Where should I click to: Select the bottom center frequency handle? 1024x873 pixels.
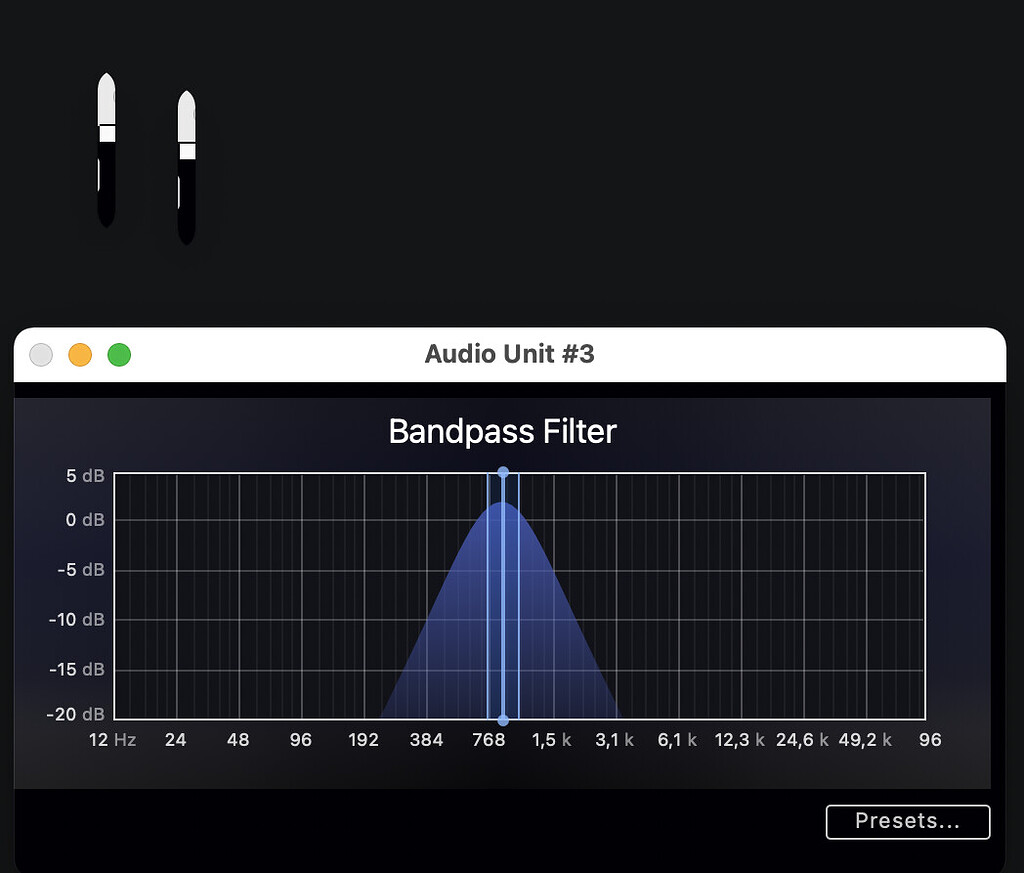(x=503, y=720)
